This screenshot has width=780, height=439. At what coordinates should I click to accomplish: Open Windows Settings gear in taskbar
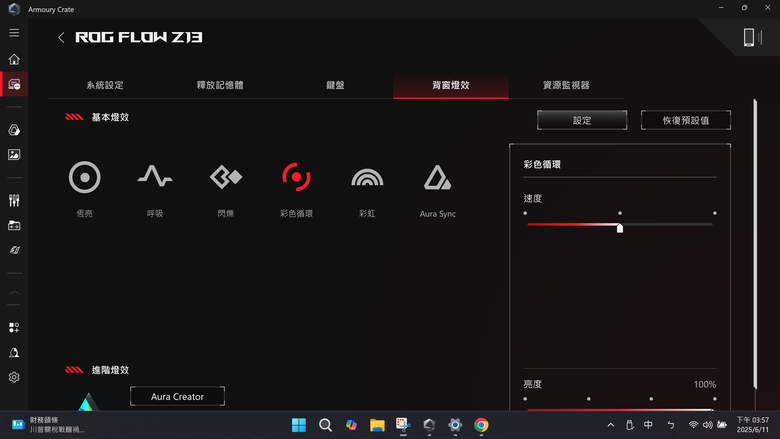point(455,425)
